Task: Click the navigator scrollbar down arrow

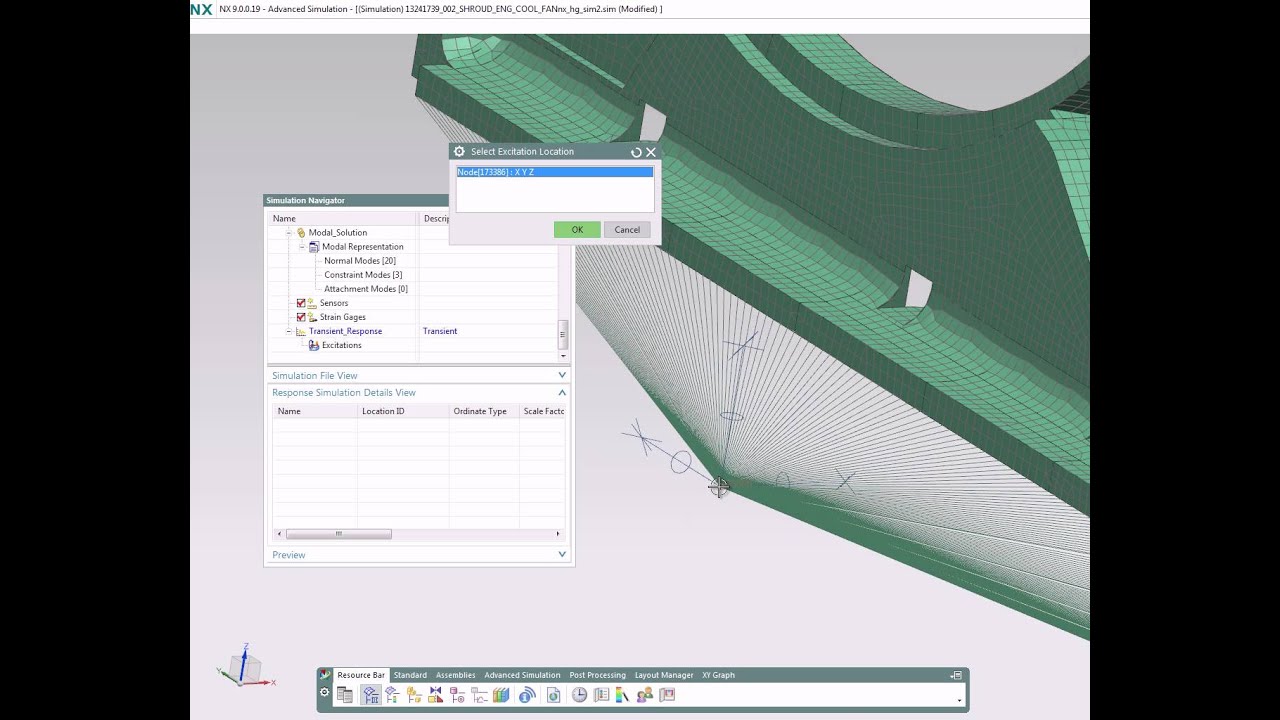Action: coord(563,356)
